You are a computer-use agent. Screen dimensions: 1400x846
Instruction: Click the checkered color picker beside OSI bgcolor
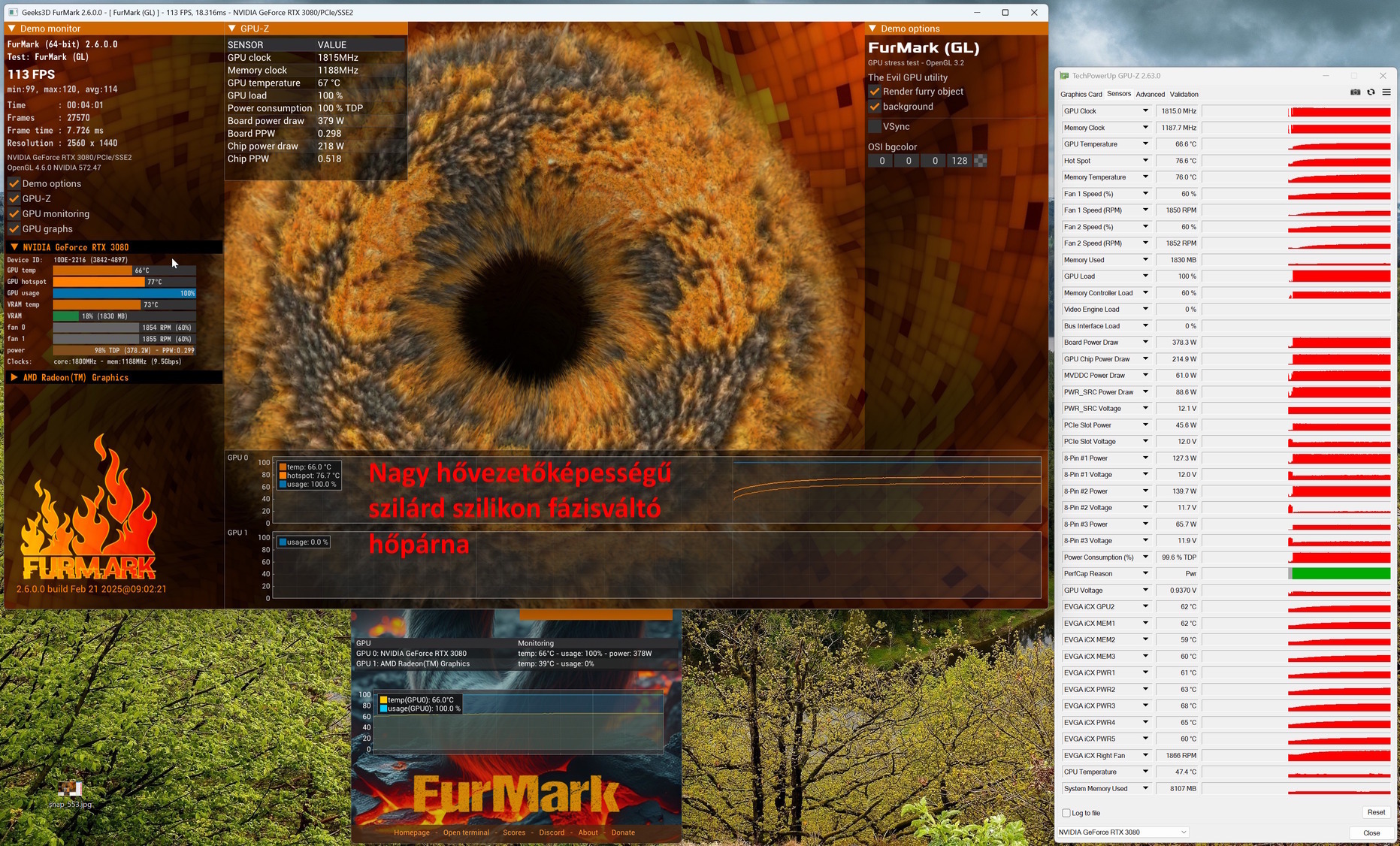980,161
